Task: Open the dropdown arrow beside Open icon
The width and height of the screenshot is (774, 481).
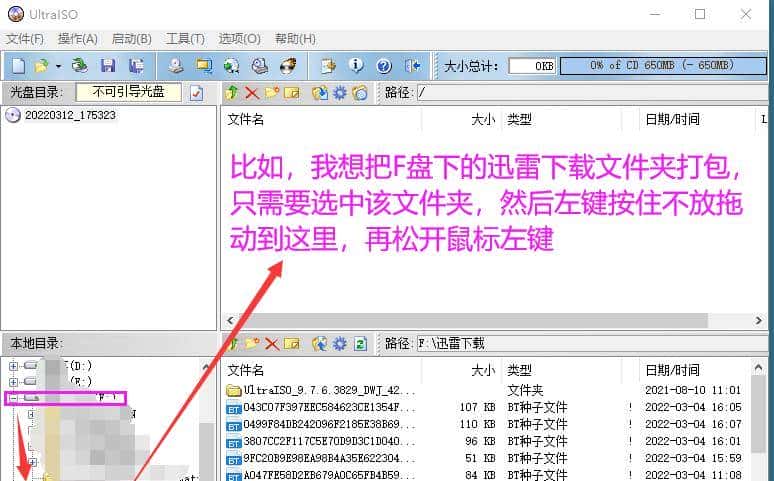Action: point(58,66)
